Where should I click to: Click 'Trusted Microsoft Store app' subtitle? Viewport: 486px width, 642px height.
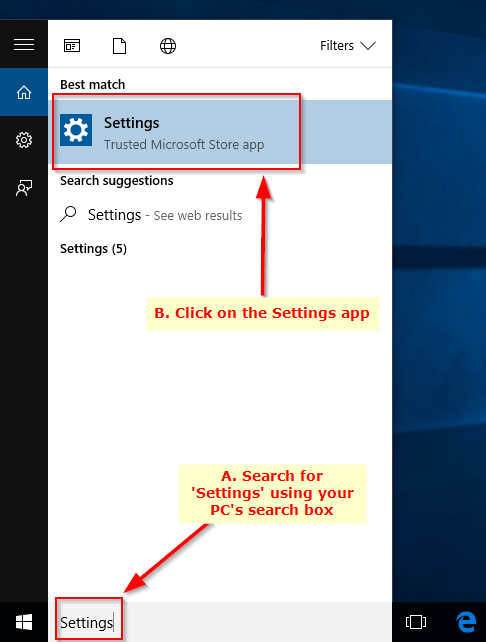tap(184, 145)
